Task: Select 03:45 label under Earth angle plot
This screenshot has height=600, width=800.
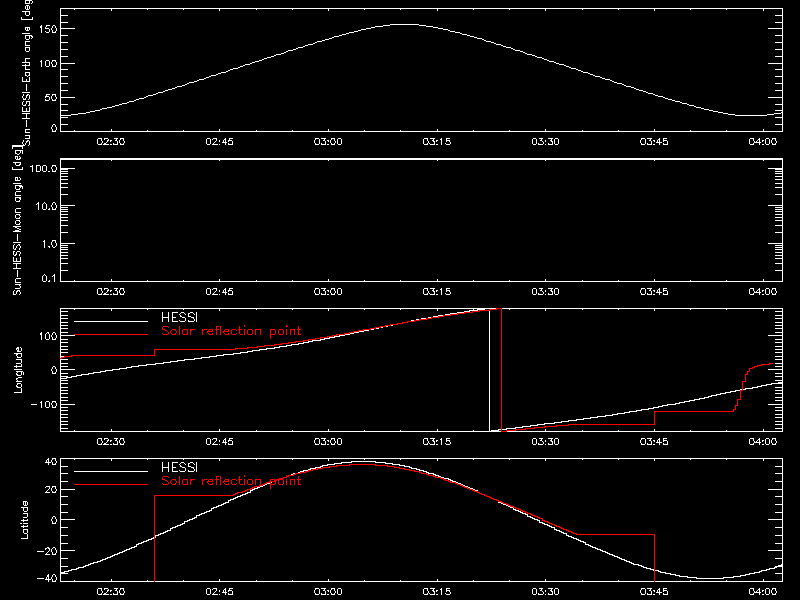Action: [654, 141]
